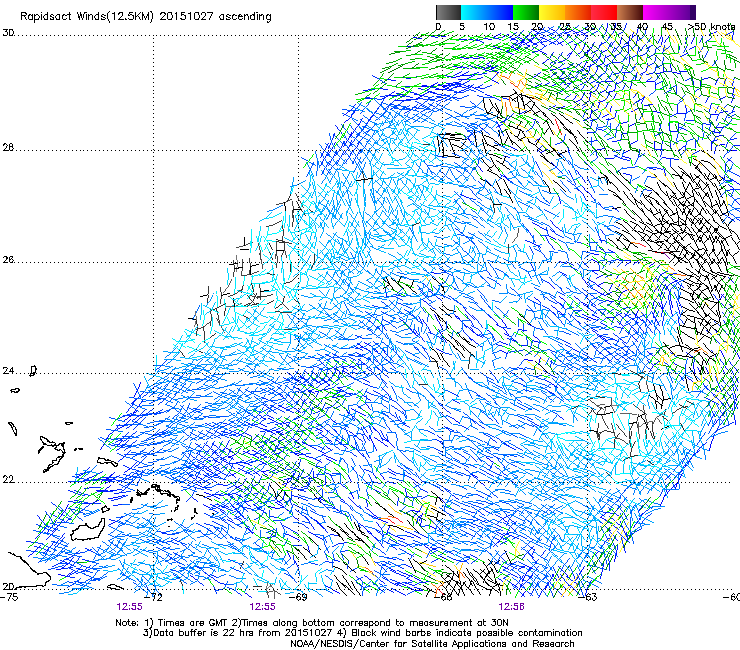
Task: Click the cyan 5 knot legend swatch
Action: coord(473,12)
